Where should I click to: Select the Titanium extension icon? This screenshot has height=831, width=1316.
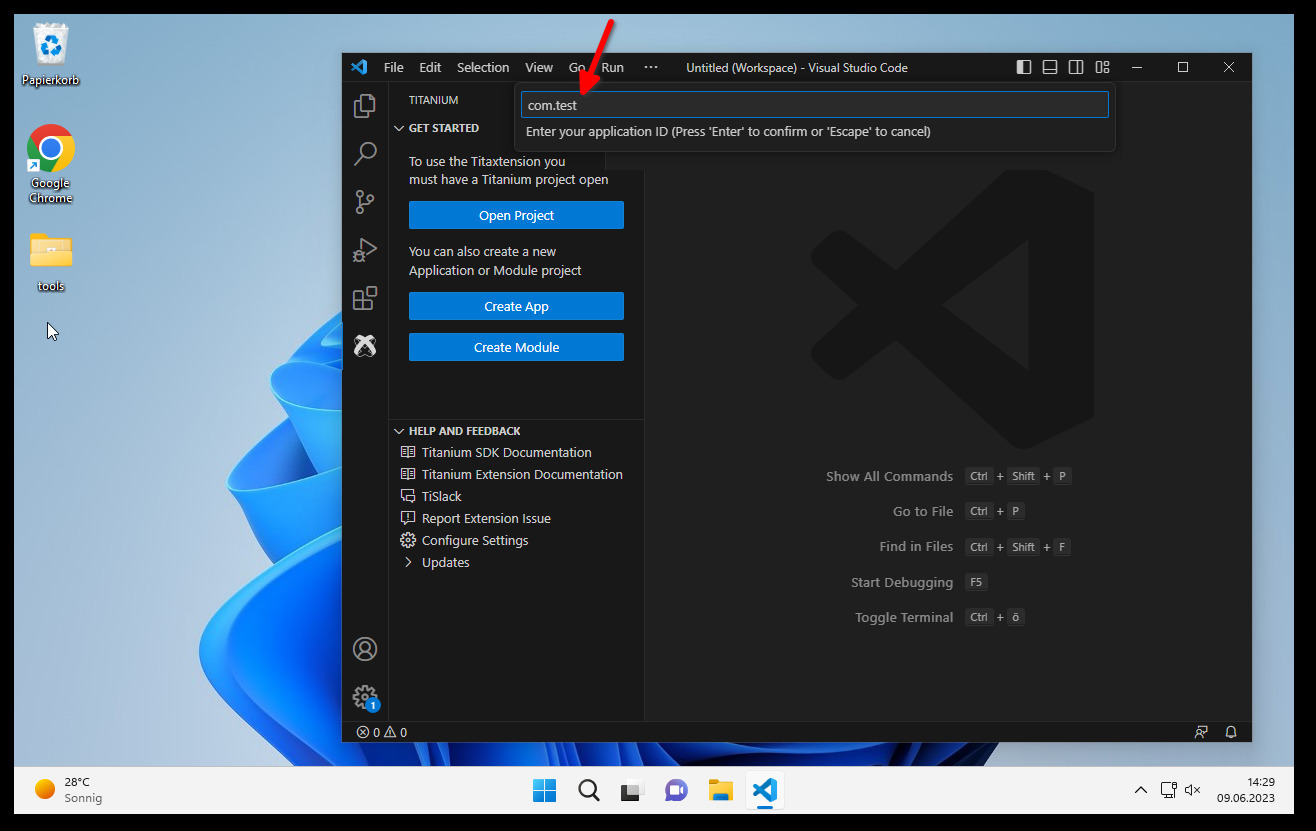(365, 346)
